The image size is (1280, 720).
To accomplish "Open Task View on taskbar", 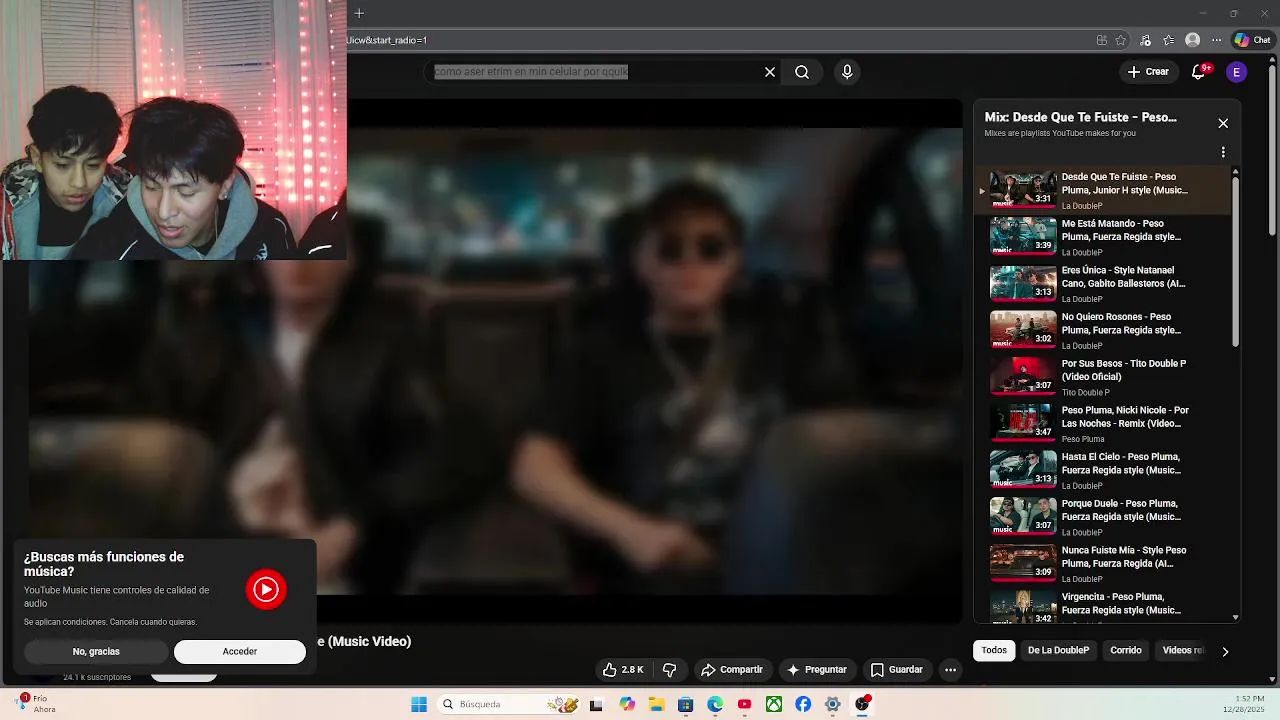I will 596,704.
